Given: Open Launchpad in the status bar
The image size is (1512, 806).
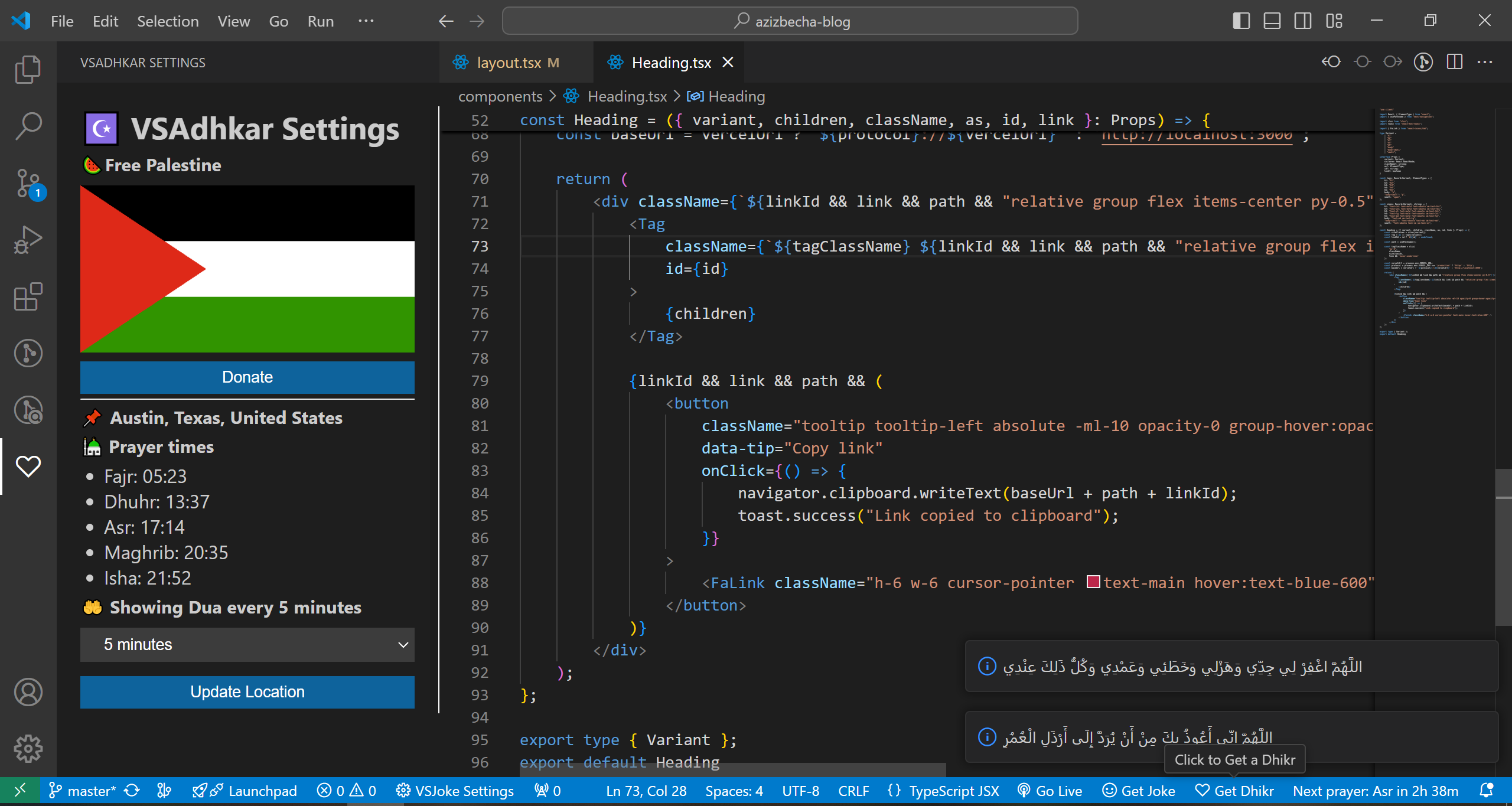Looking at the screenshot, I should pos(245,791).
